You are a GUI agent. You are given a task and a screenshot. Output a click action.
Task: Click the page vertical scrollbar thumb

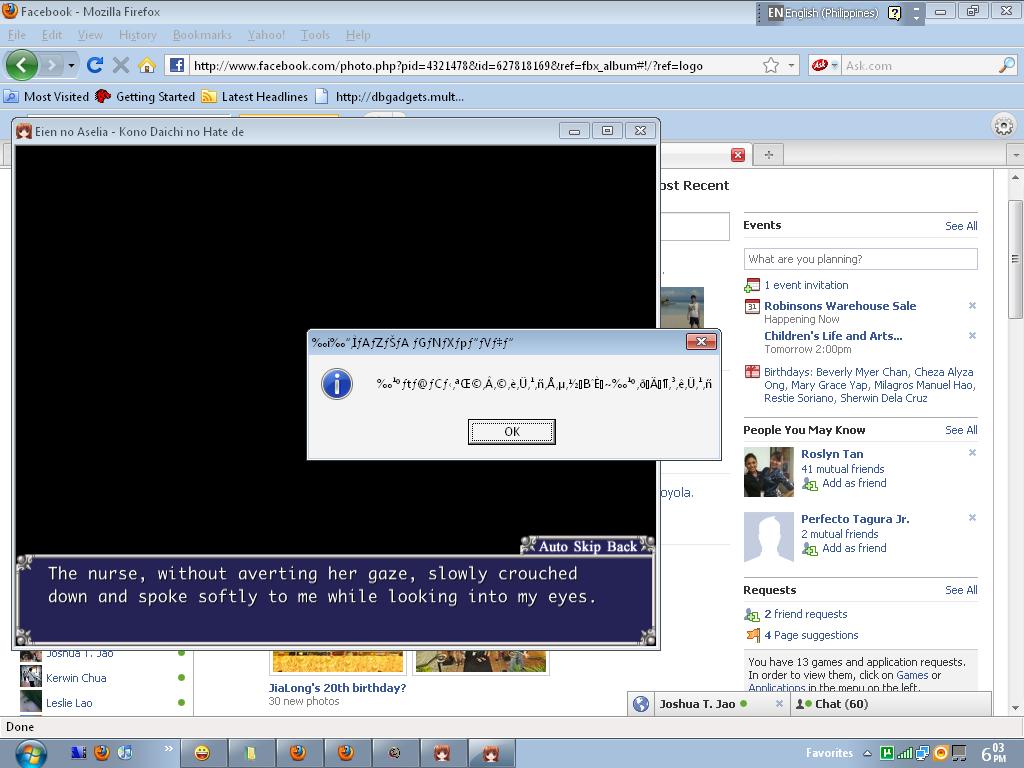click(1016, 259)
